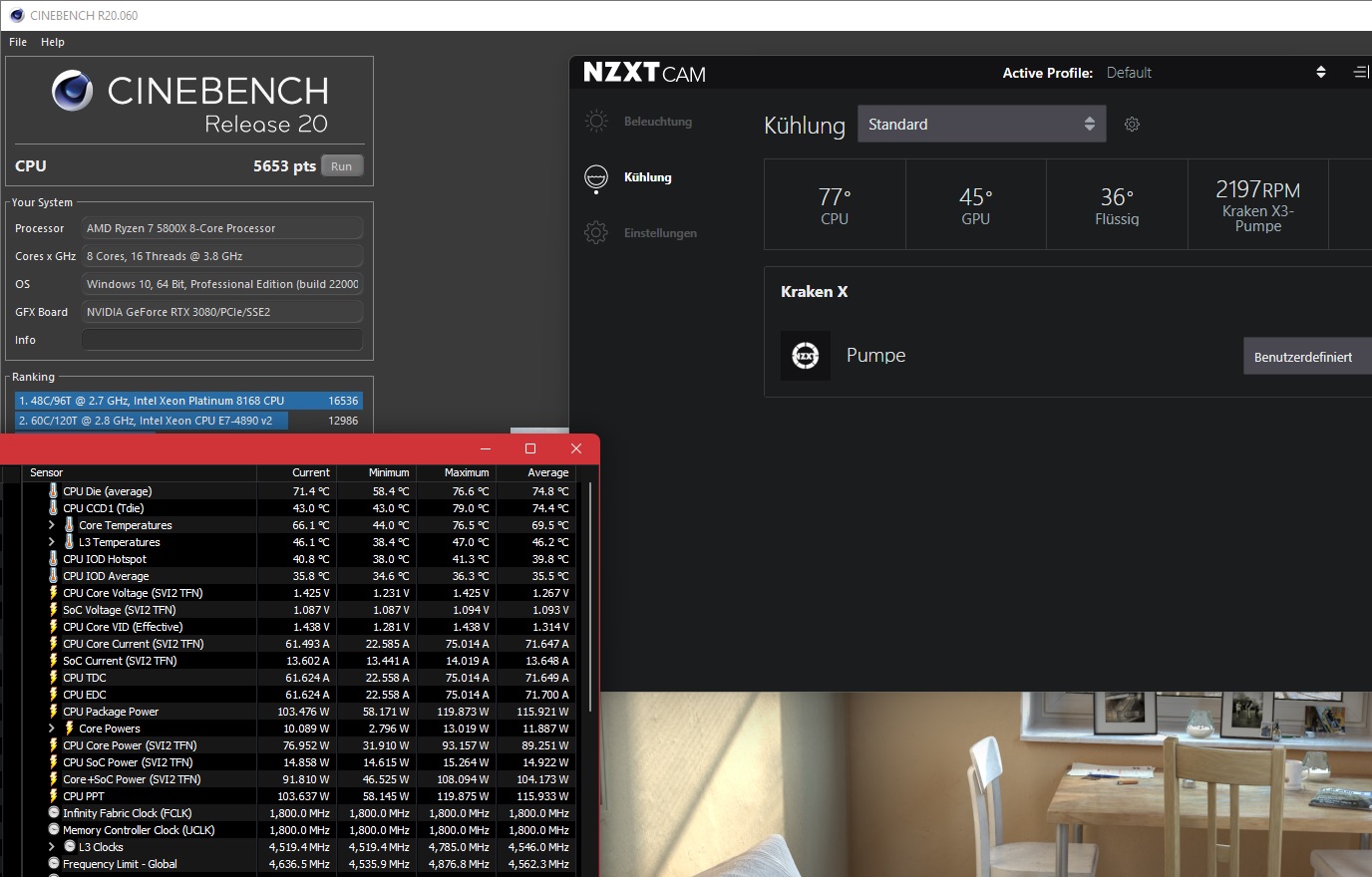Select the Core+SoC Power (SVI2 TFN) row
This screenshot has width=1372, height=877.
[299, 779]
